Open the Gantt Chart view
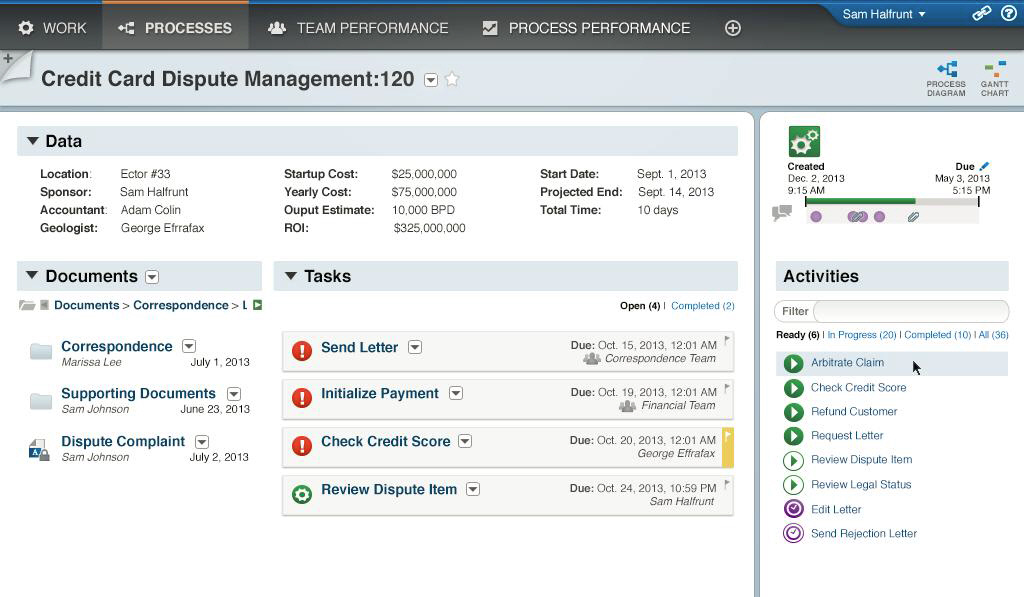Screen dimensions: 1024x597 point(994,78)
